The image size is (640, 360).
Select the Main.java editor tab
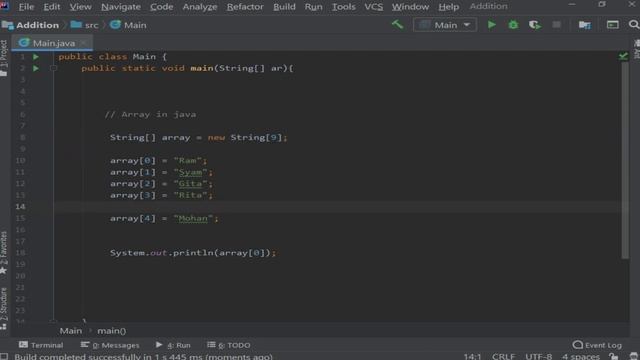click(53, 43)
